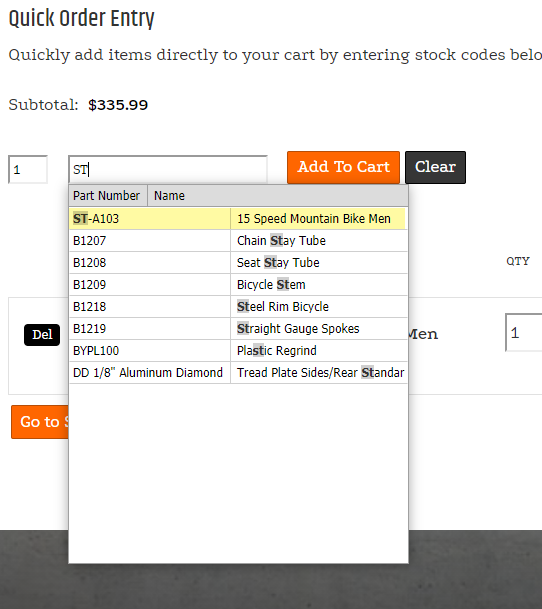
Task: Click the cart line quantity box
Action: pyautogui.click(x=524, y=332)
